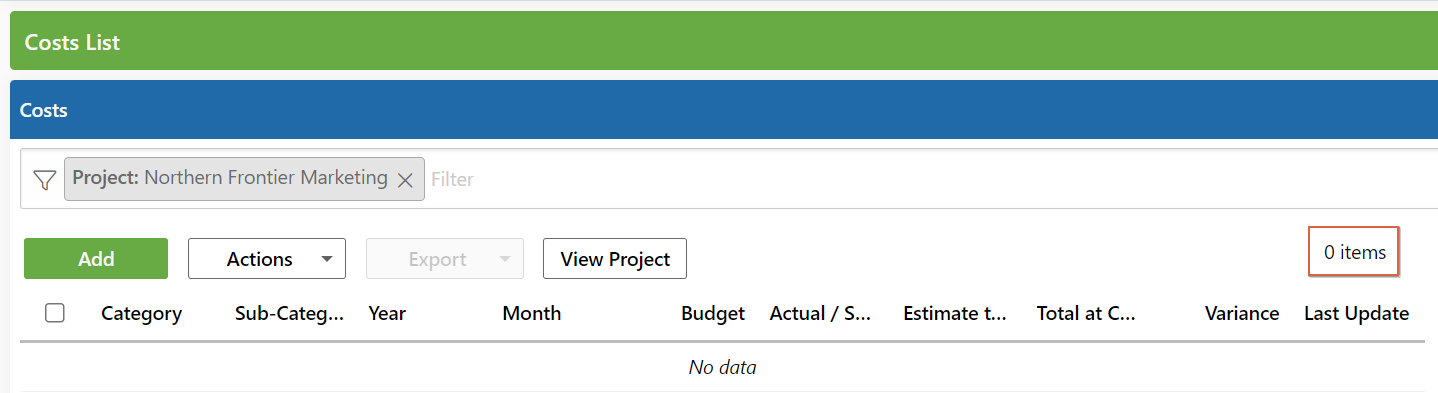1438x393 pixels.
Task: Sort by the Category column header
Action: [141, 313]
